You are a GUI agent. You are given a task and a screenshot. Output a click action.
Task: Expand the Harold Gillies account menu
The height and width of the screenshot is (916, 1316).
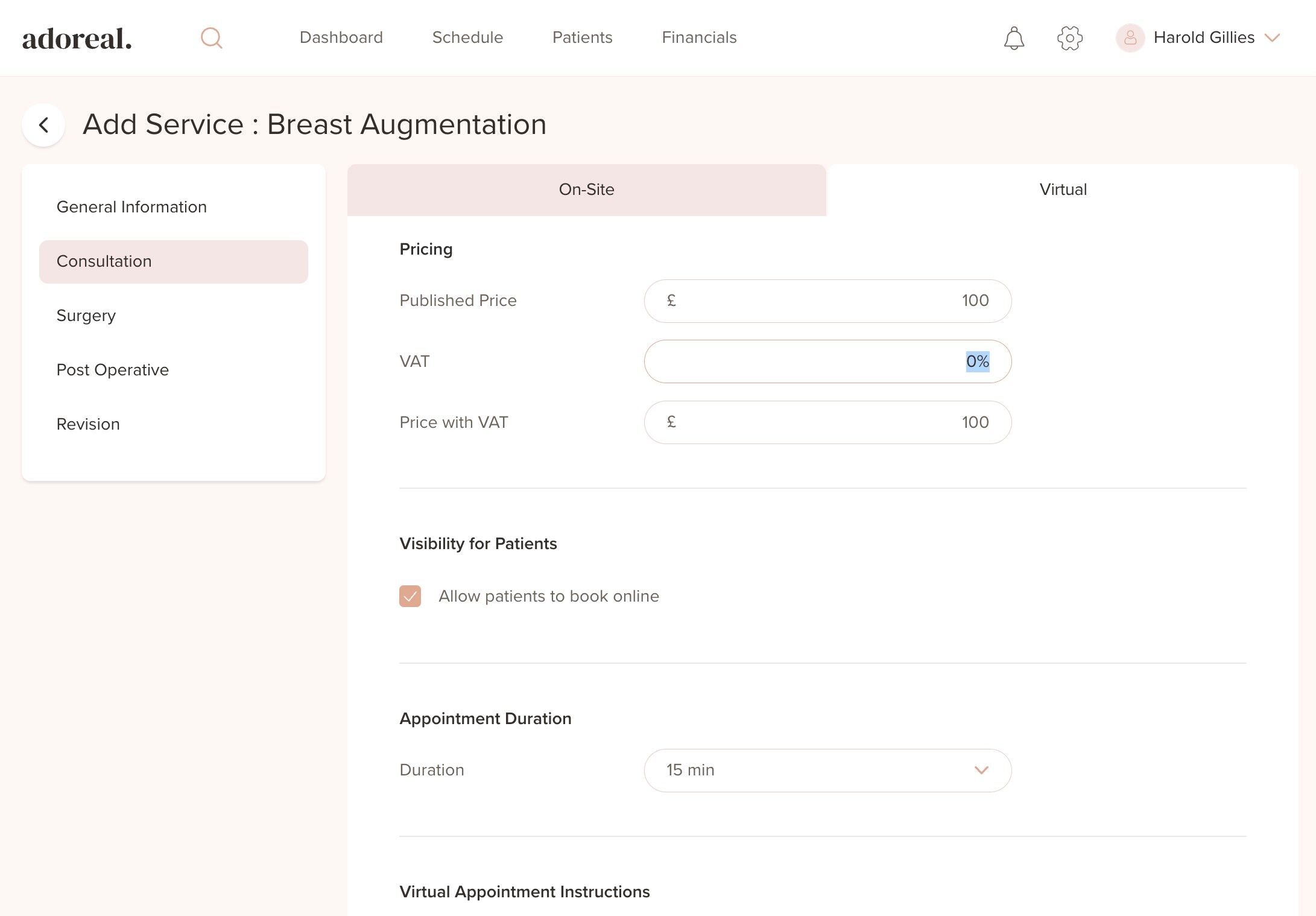(1273, 38)
